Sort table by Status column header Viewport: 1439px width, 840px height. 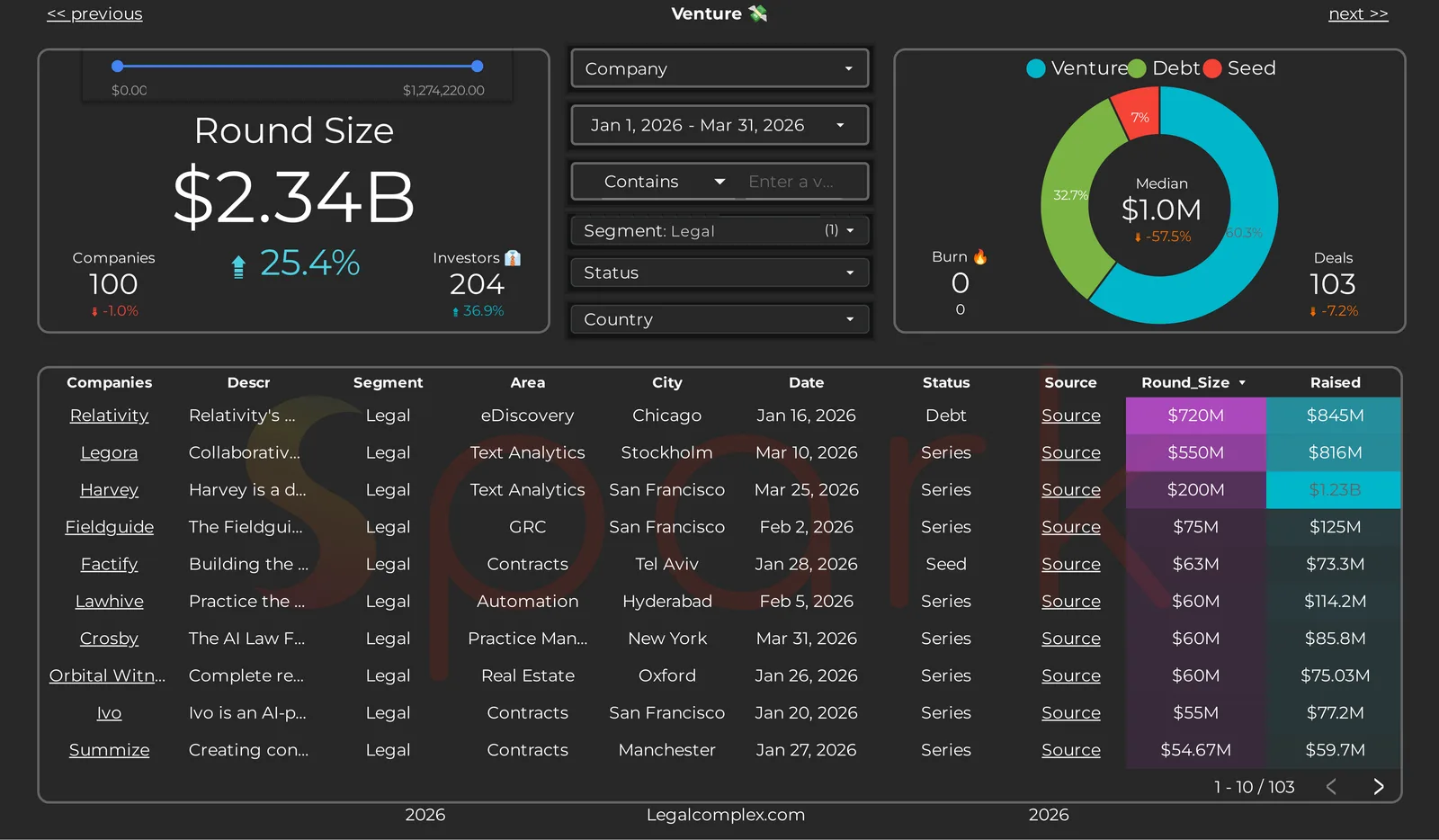point(946,382)
